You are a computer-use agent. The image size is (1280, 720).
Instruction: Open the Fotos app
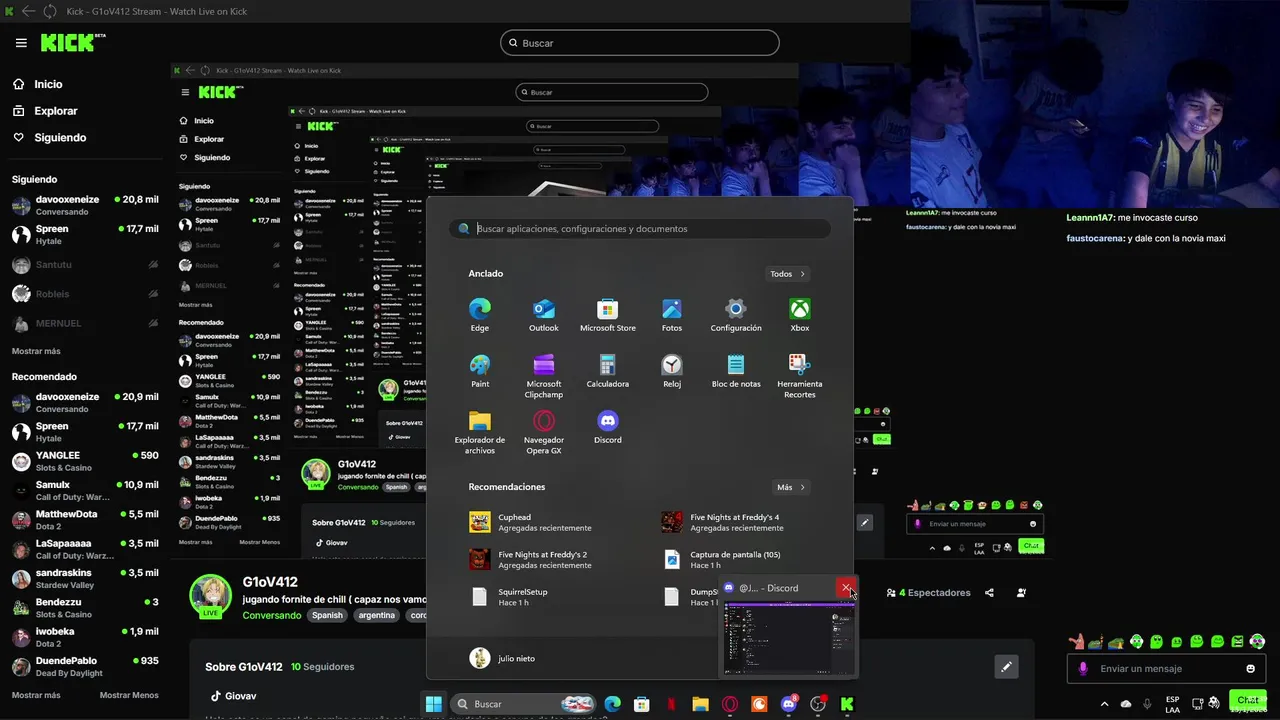[x=672, y=315]
